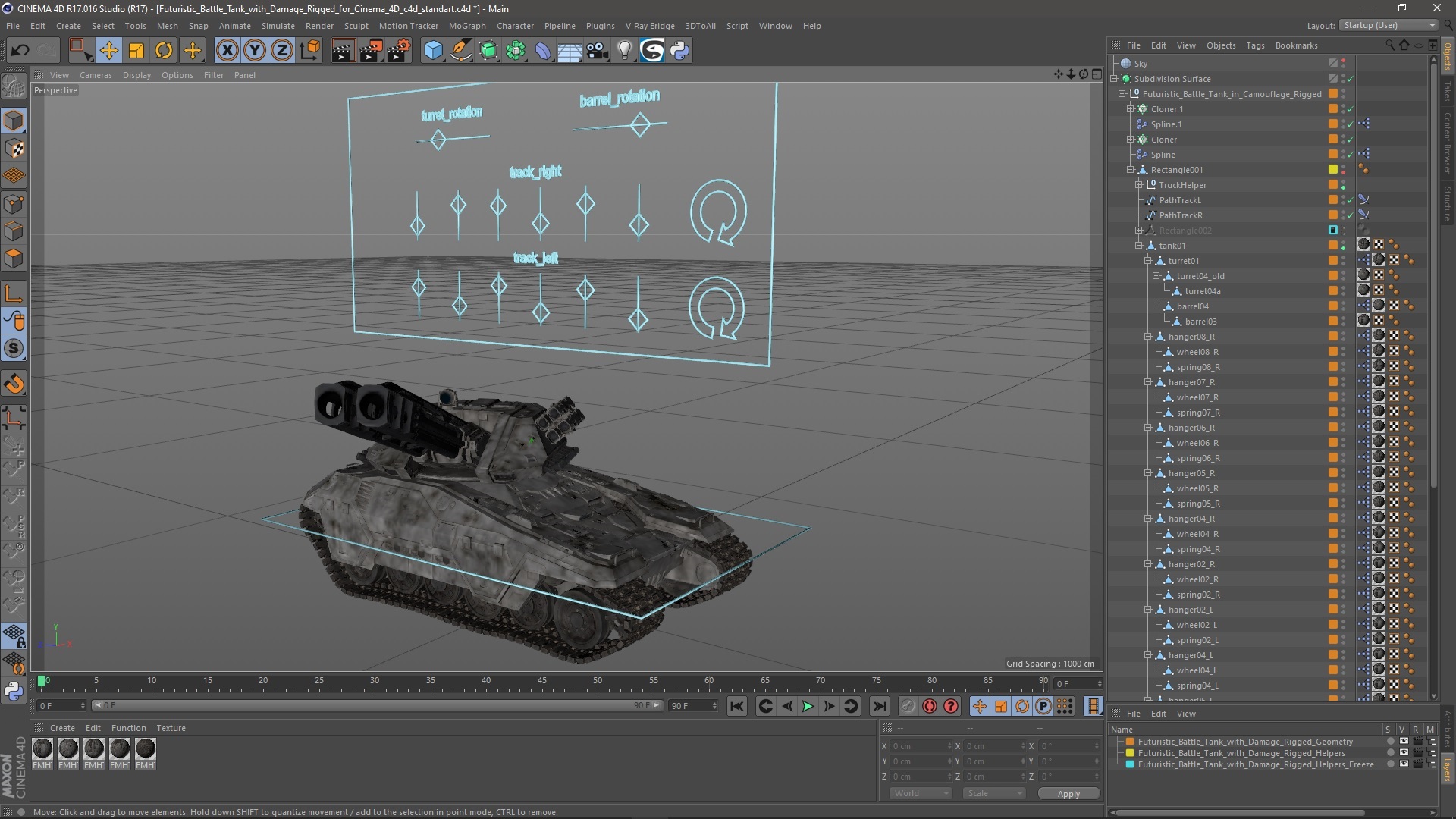This screenshot has height=819, width=1456.
Task: Open Edit Render Settings
Action: (399, 51)
